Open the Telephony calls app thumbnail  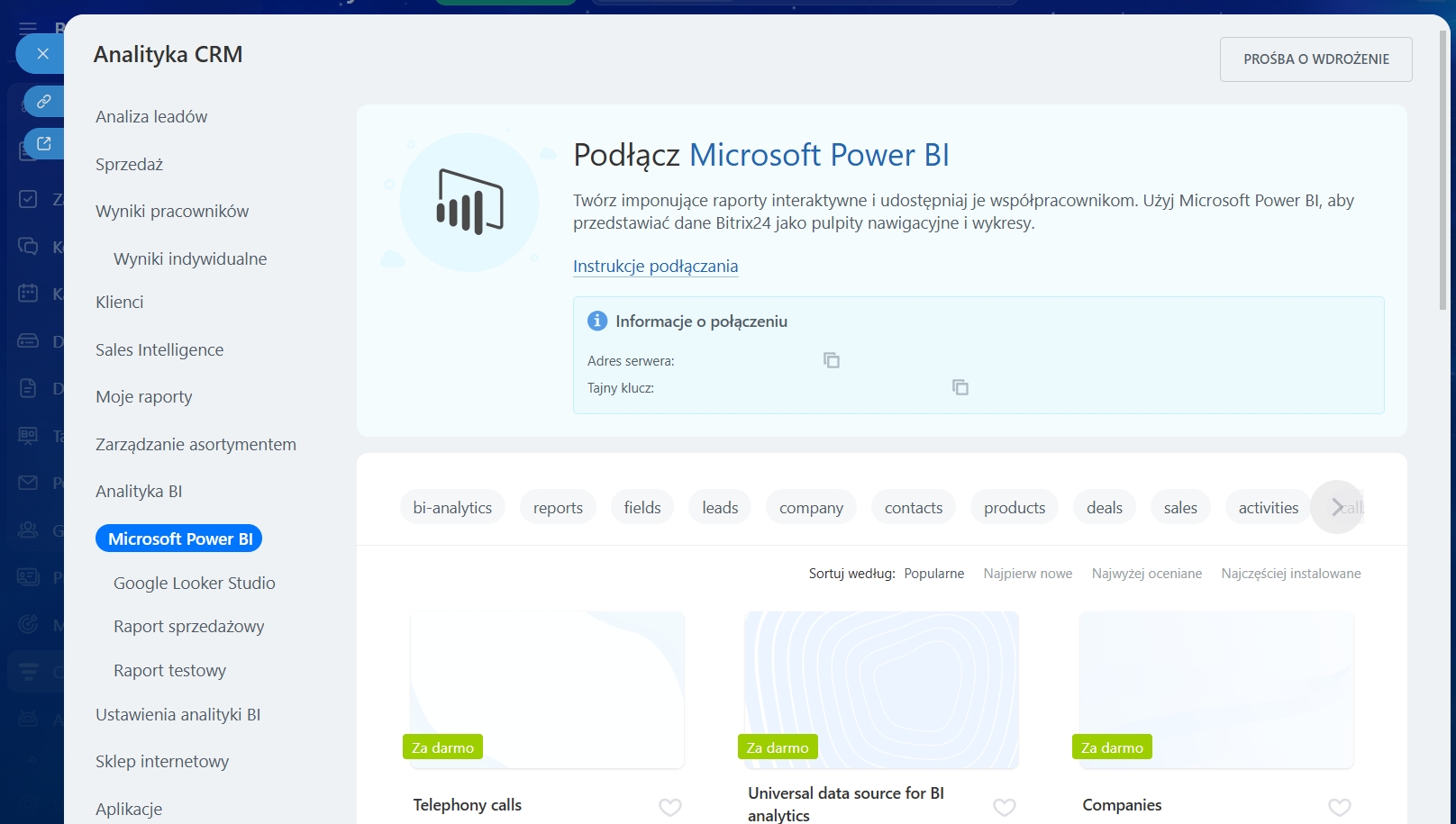tap(547, 689)
